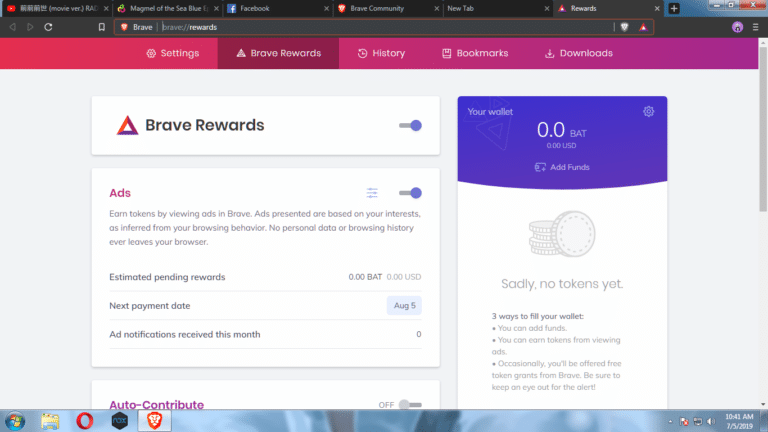Click the scrollbar down arrow
This screenshot has width=768, height=432.
[x=763, y=405]
